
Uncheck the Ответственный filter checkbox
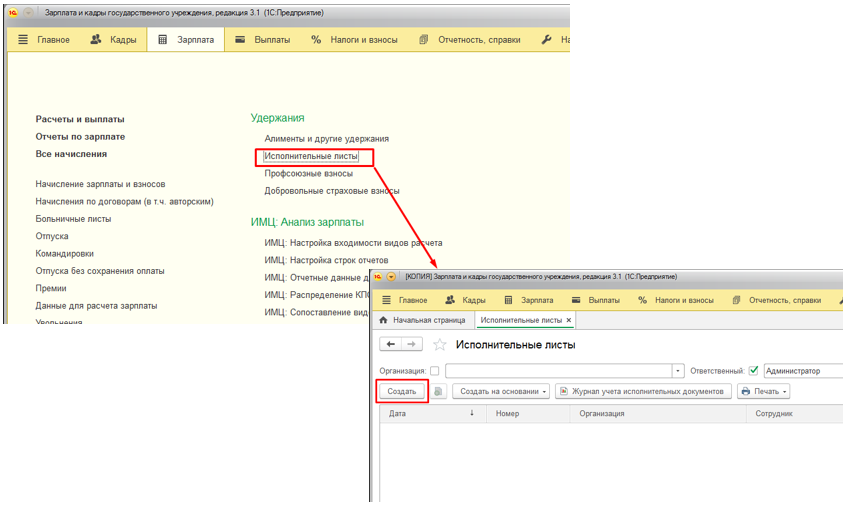pos(754,371)
